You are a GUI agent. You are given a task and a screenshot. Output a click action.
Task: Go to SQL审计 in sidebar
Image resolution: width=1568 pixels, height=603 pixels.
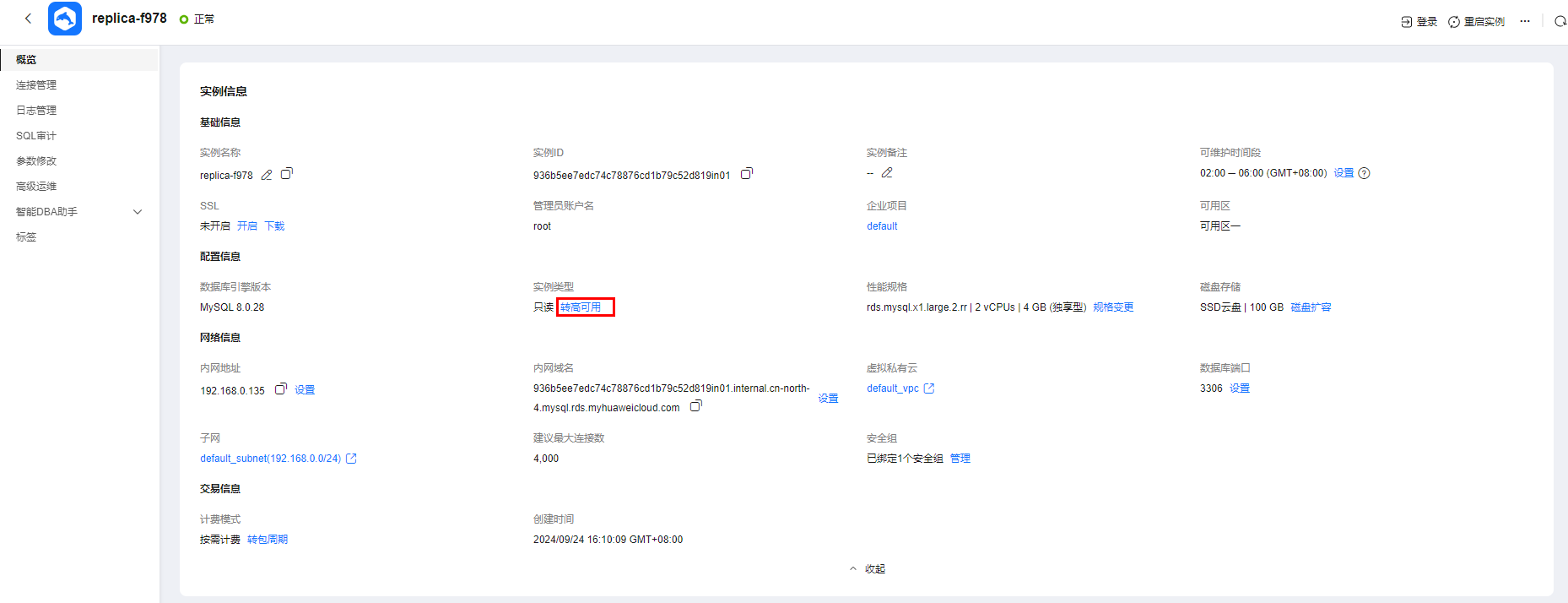pos(36,136)
